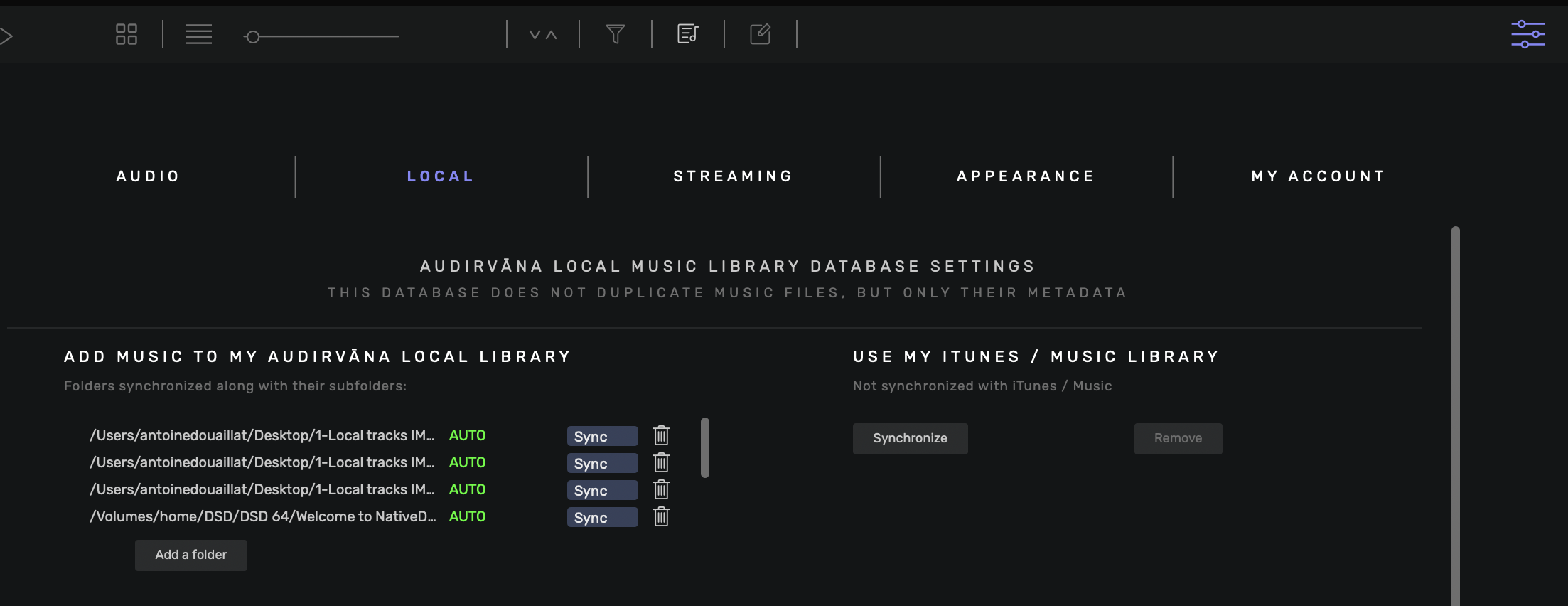Click 'ADD MUSIC TO MY AUDIRVĀNA LOCAL LIBRARY' heading

(317, 356)
